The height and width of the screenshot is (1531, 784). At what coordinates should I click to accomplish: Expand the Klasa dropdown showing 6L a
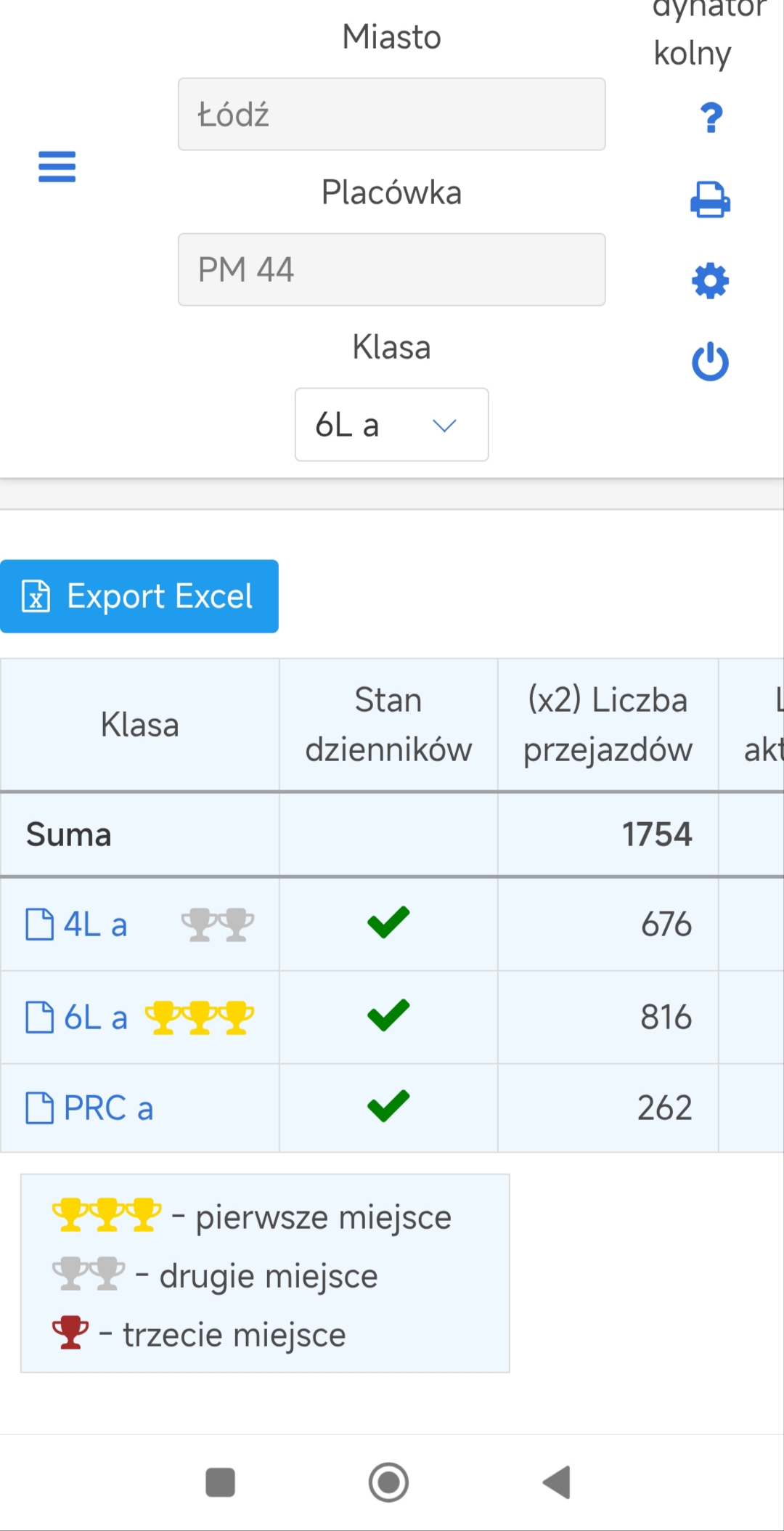pyautogui.click(x=391, y=425)
